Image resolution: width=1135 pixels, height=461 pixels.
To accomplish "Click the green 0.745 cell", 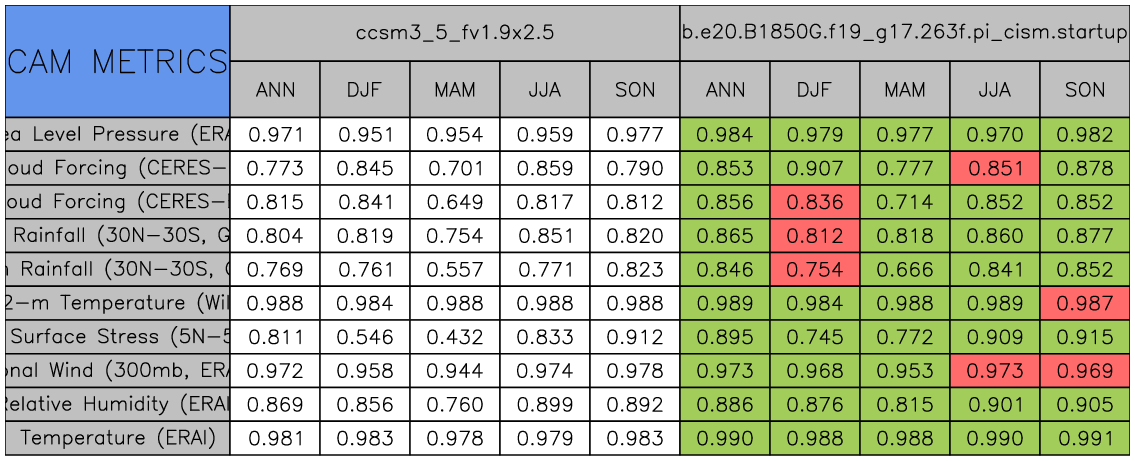I will [x=814, y=336].
